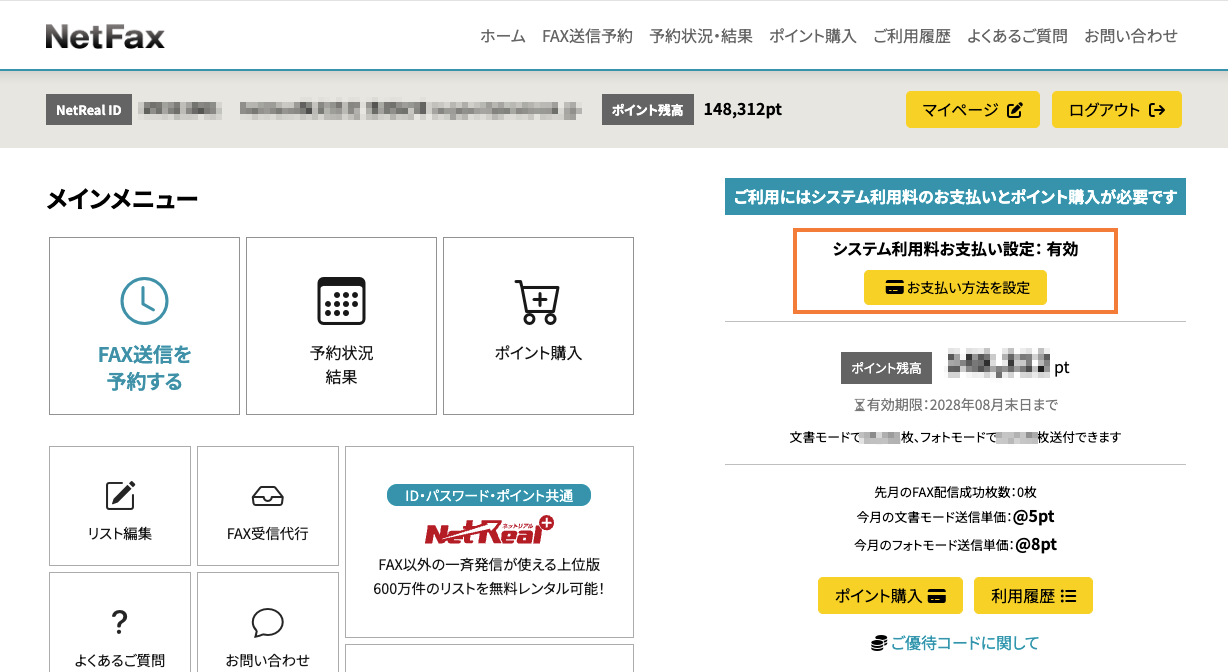
Task: Click the 今月のフォトモード送信単価 @8pt line
Action: (955, 544)
